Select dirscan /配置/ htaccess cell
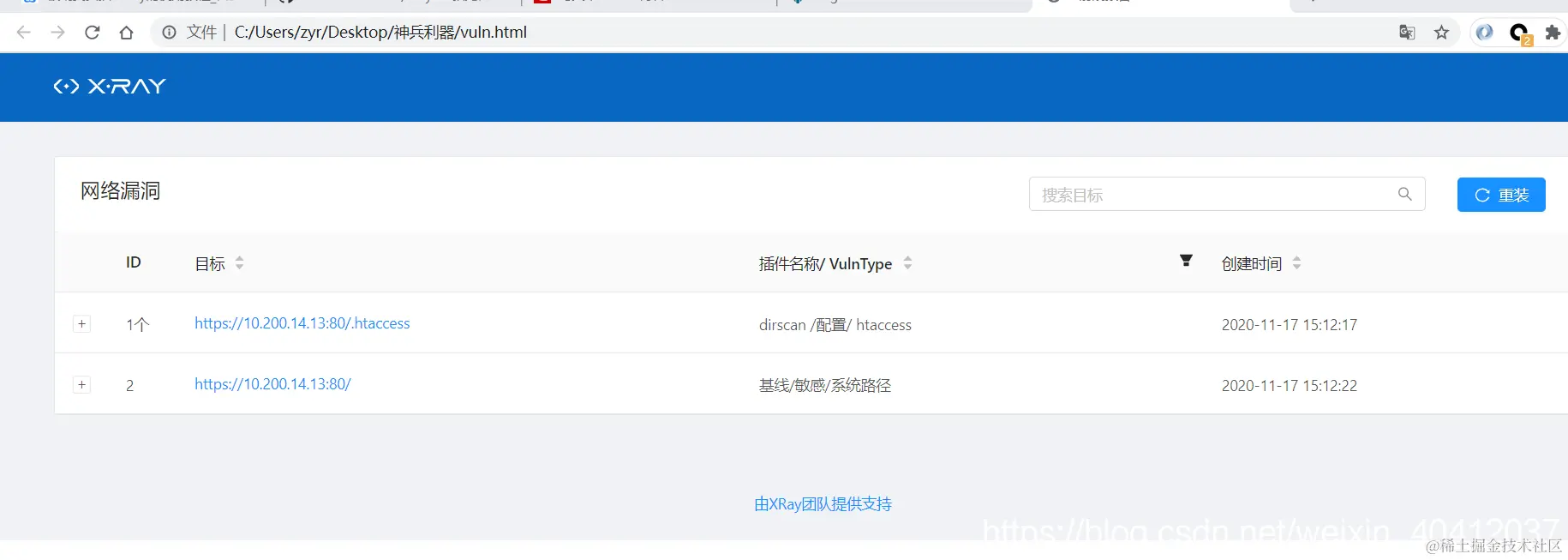Screen dimensions: 1568x560 (835, 325)
